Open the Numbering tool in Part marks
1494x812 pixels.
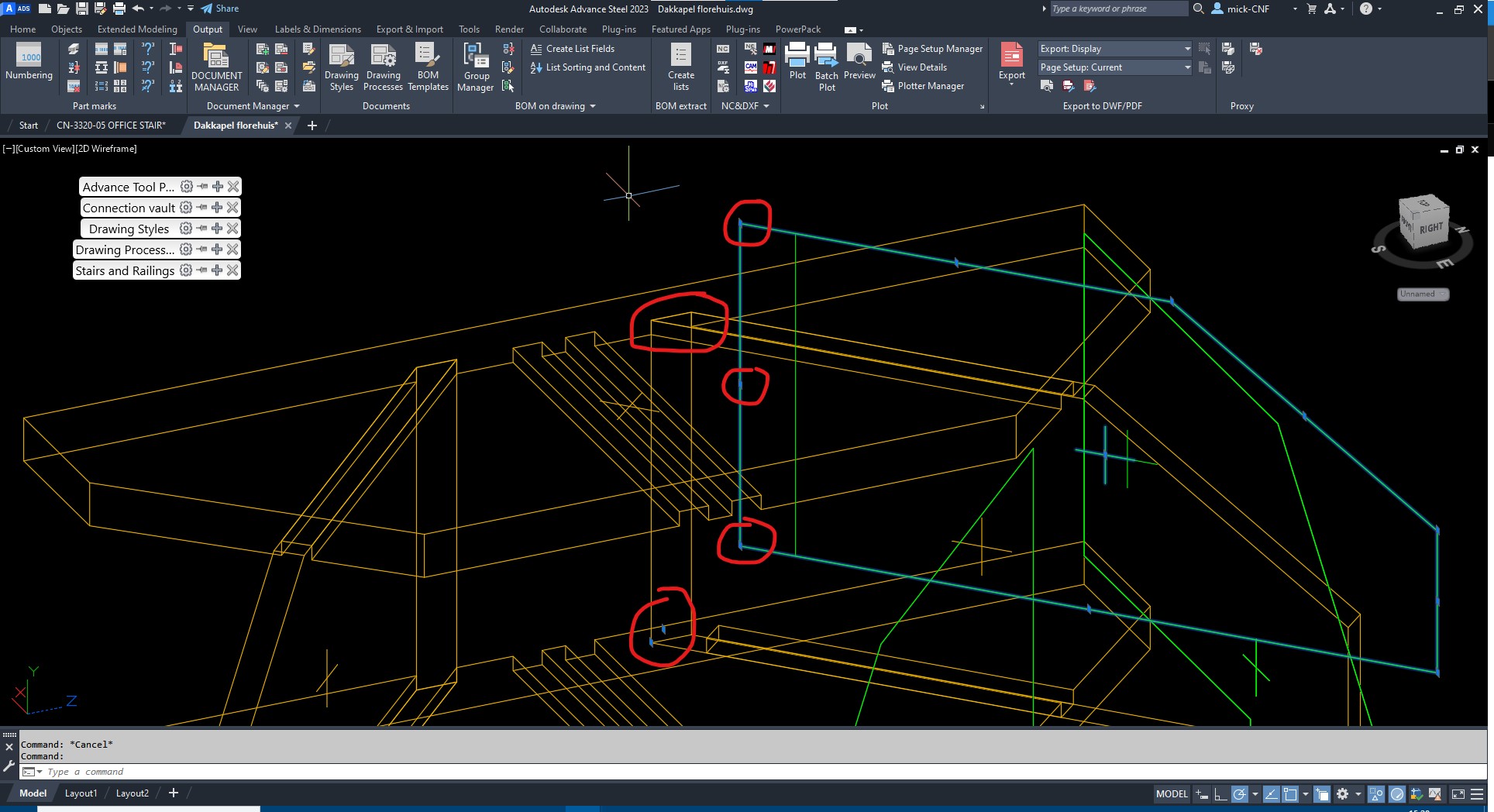coord(29,62)
